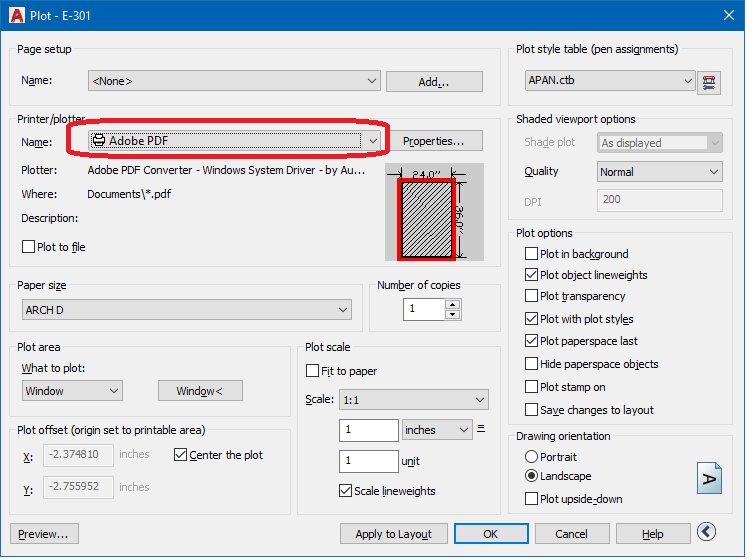The width and height of the screenshot is (752, 560).
Task: Open the inches unit dropdown
Action: click(436, 430)
